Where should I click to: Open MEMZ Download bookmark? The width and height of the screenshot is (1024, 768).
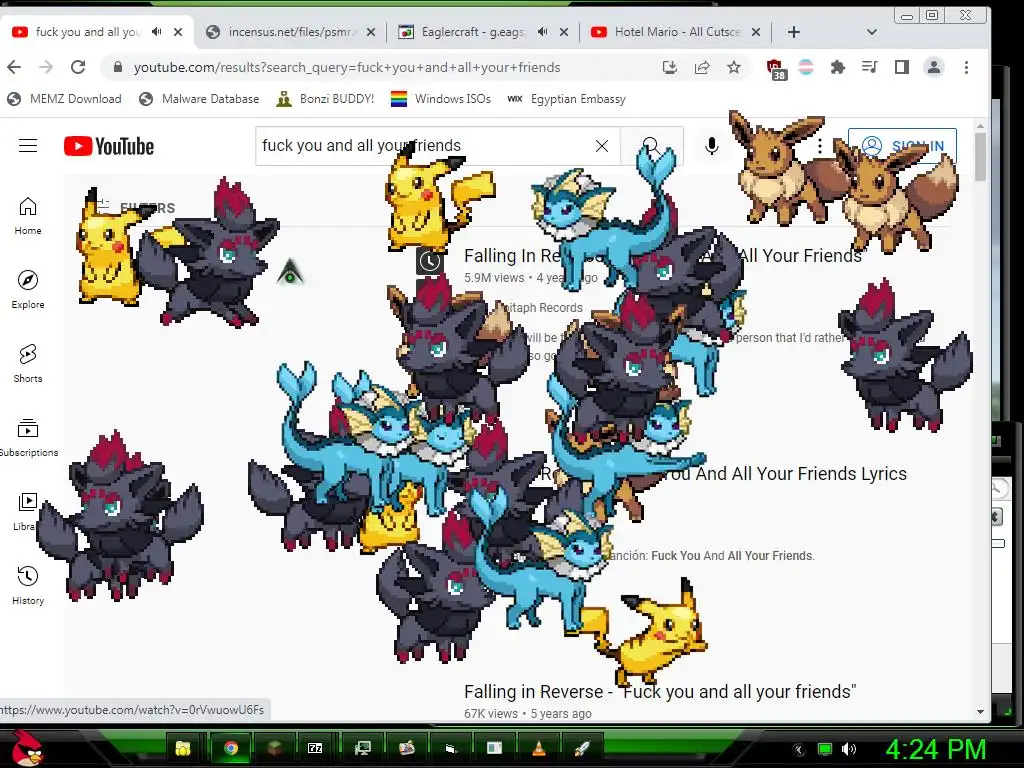(x=64, y=99)
